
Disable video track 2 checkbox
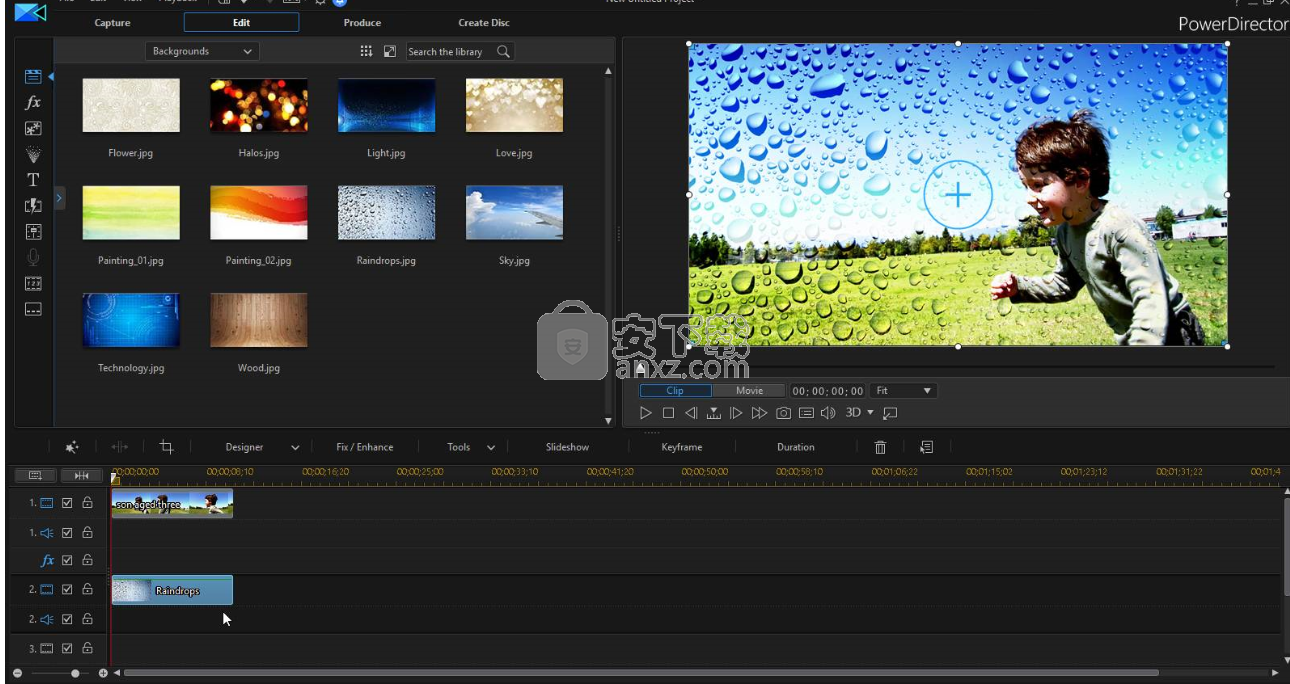pyautogui.click(x=68, y=590)
